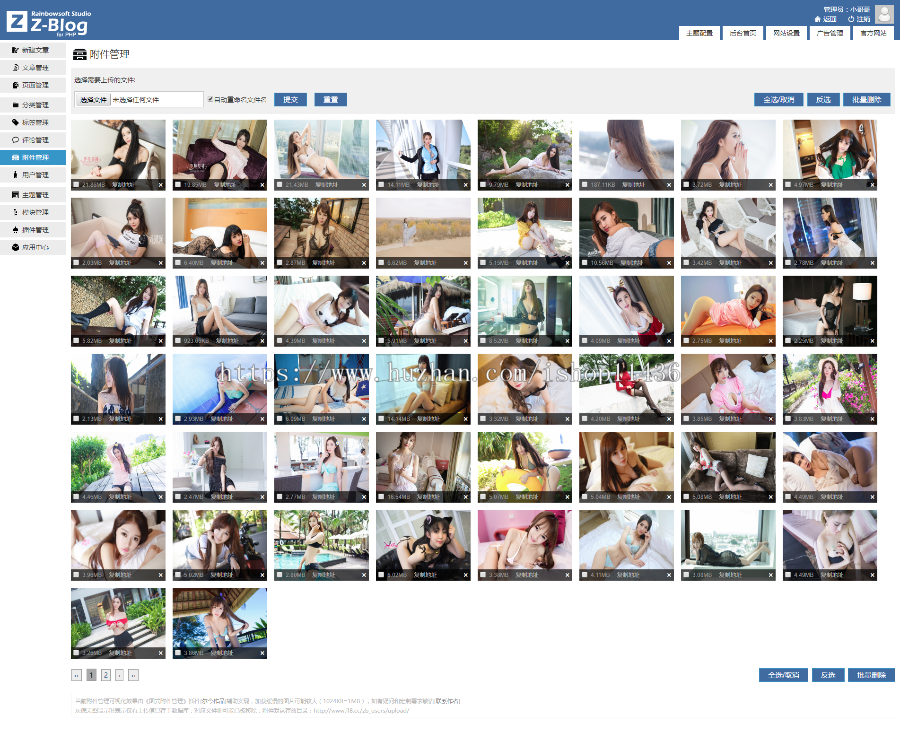Check the checkbox on the first attachment thumbnail

coord(76,185)
